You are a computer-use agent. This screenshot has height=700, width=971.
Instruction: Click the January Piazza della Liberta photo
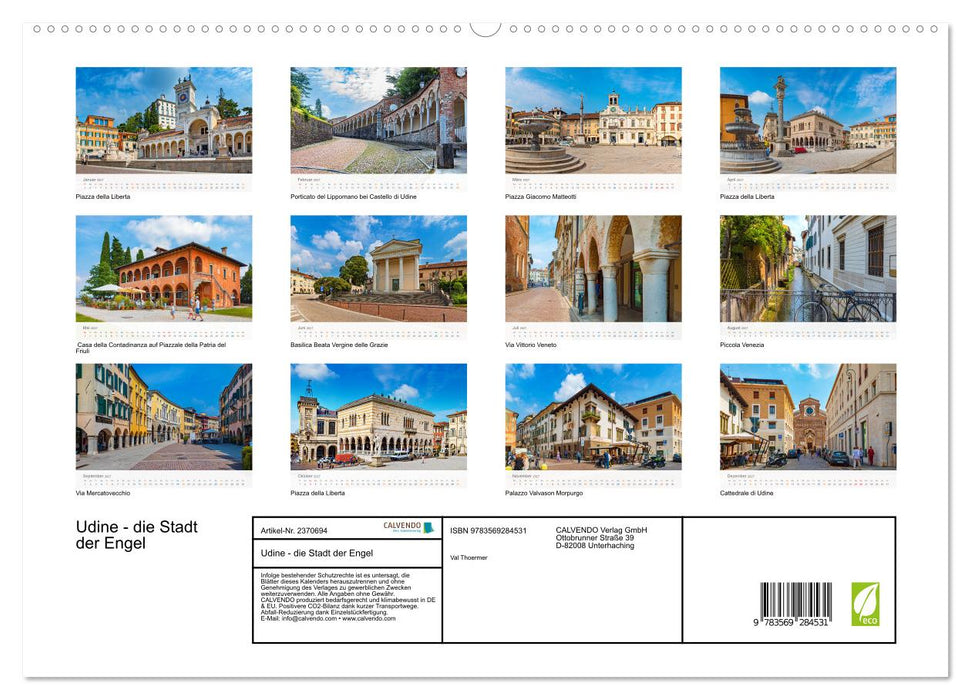163,120
